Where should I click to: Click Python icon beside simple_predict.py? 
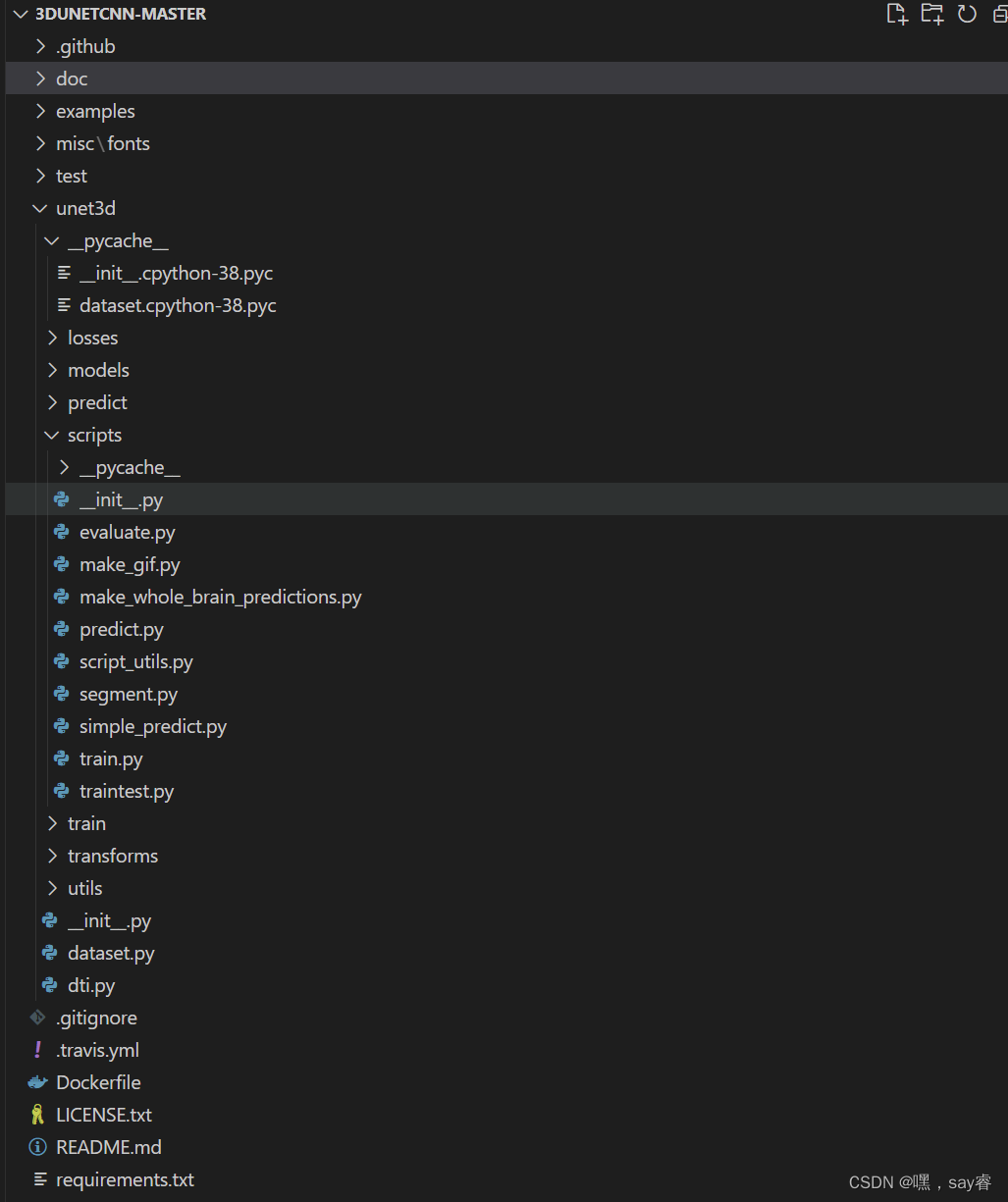click(x=62, y=726)
